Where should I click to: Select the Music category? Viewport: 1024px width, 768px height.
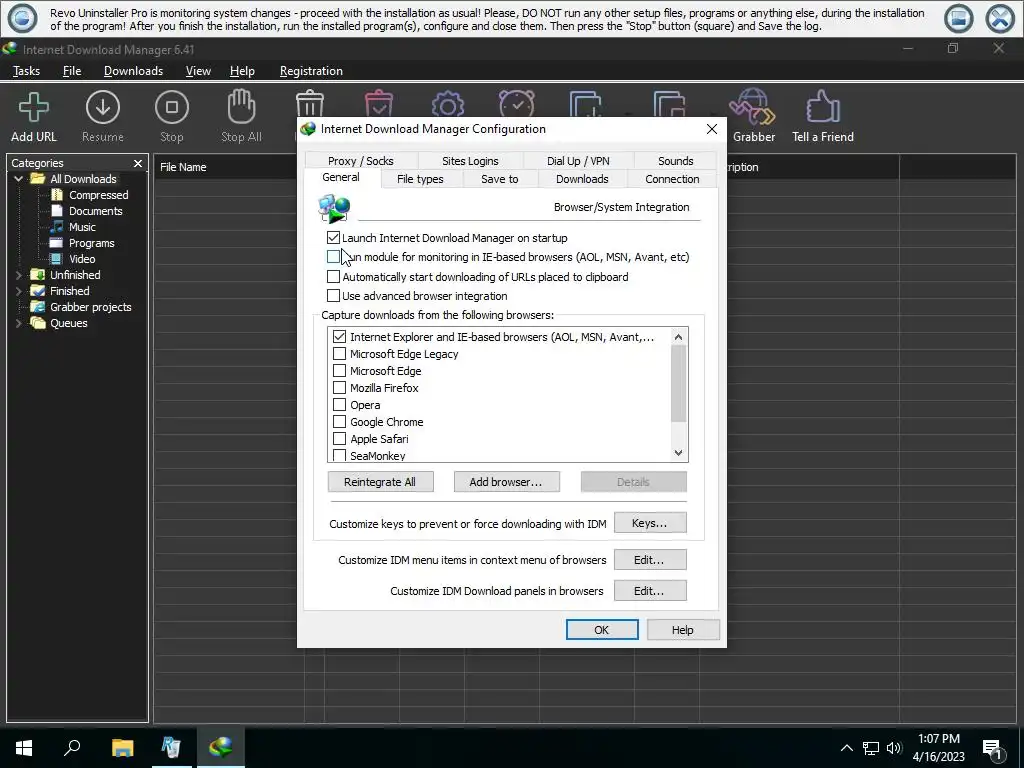pos(74,227)
